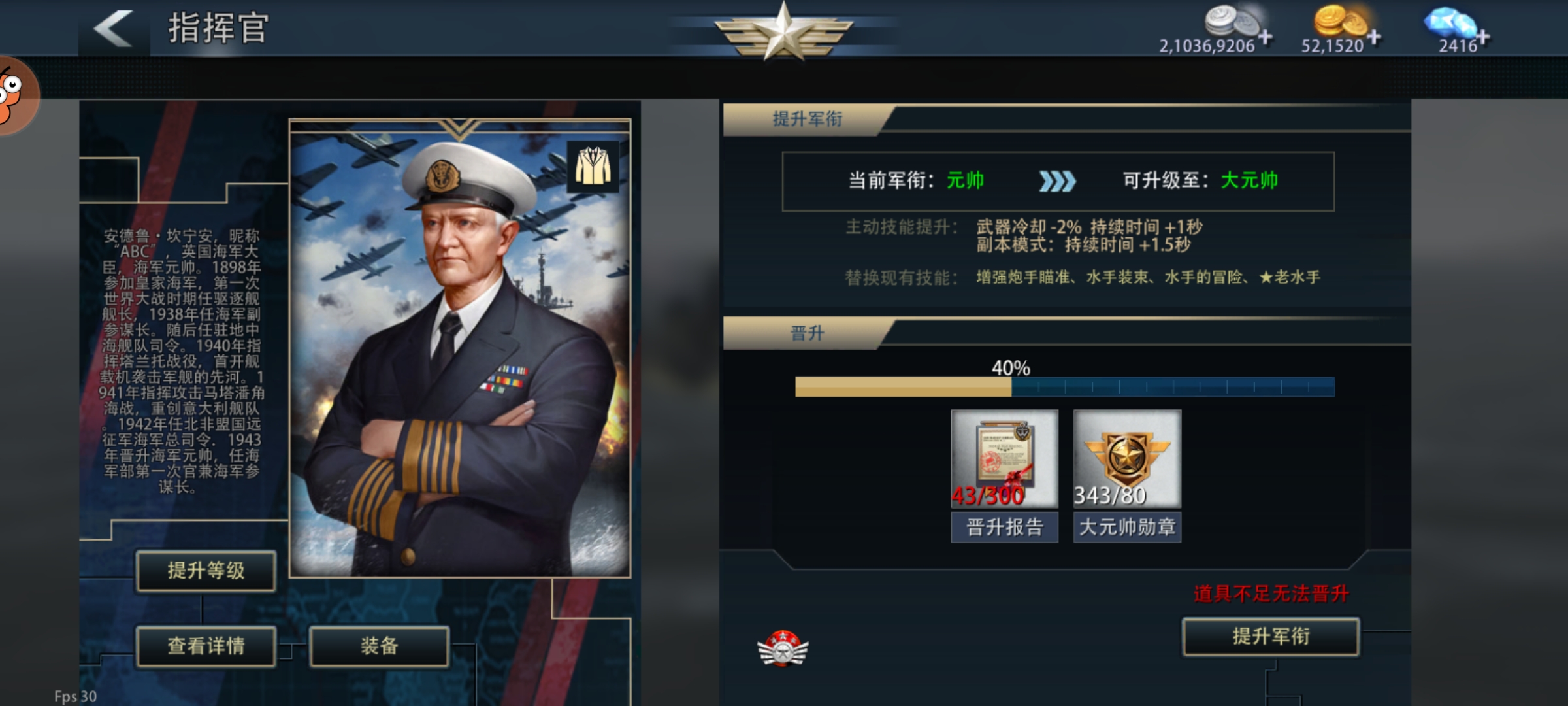Tap the red winged medal badge
This screenshot has height=706, width=1568.
pos(782,648)
